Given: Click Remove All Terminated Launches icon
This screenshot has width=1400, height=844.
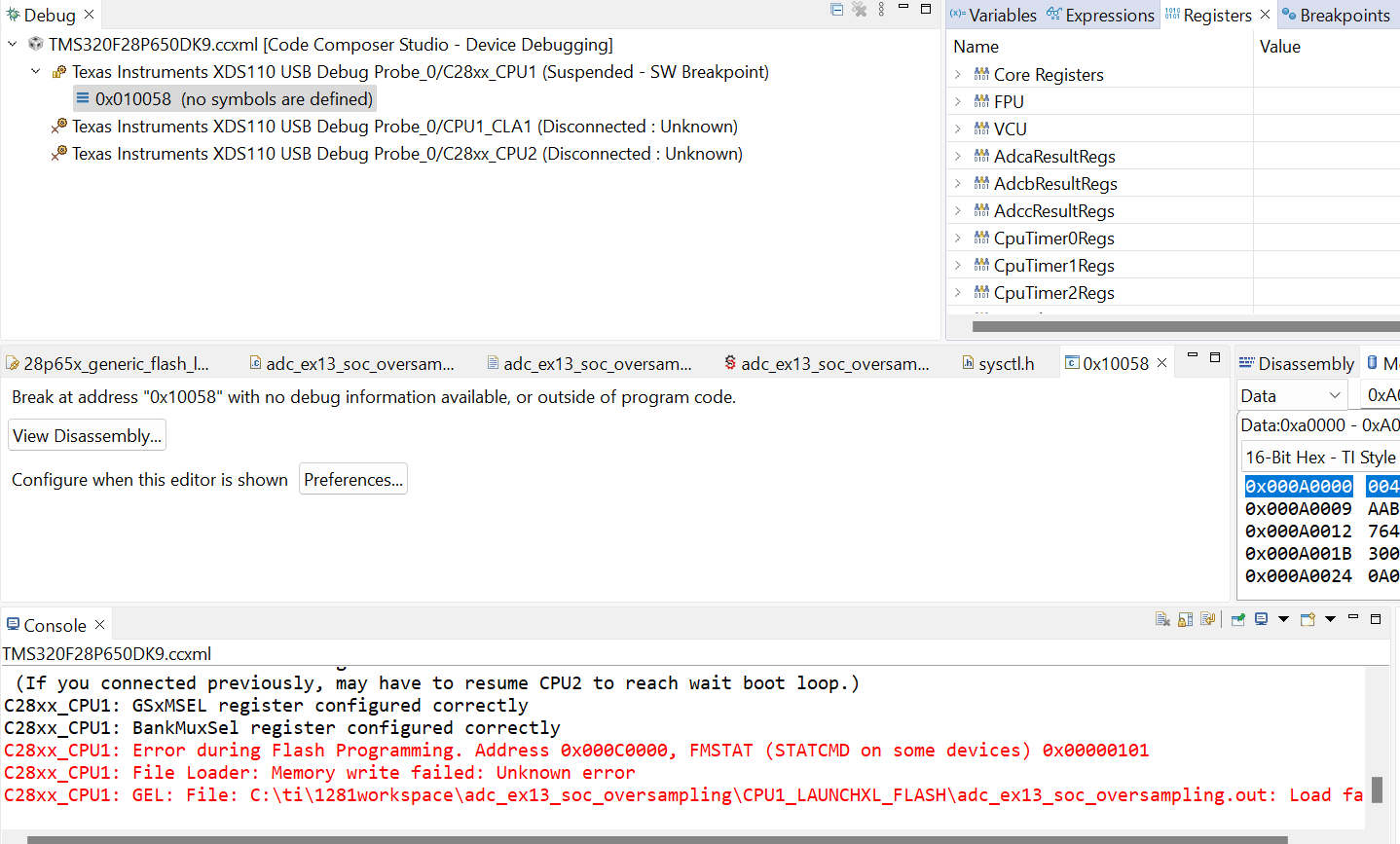Looking at the screenshot, I should tap(860, 9).
